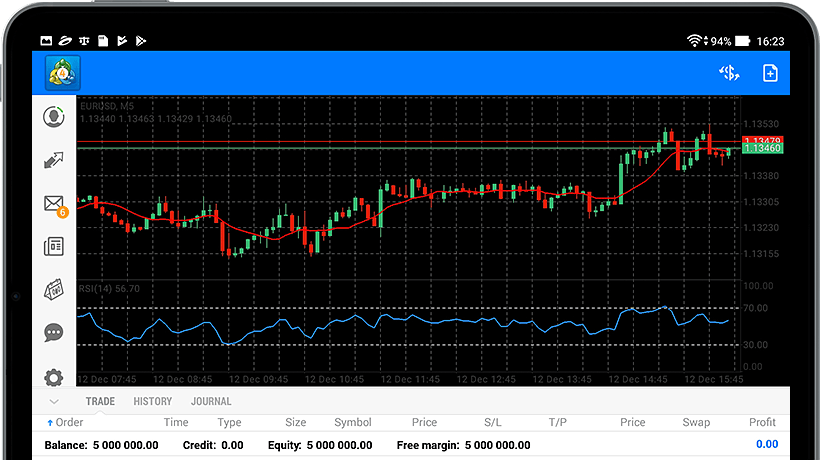The image size is (820, 460).
Task: Click the Symbol column header
Action: [352, 422]
